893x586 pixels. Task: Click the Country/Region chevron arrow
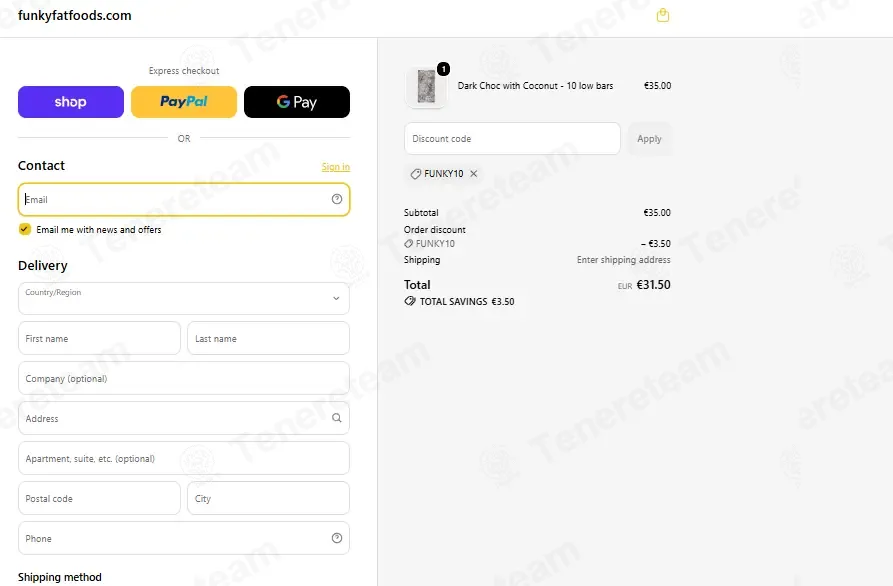click(x=336, y=298)
